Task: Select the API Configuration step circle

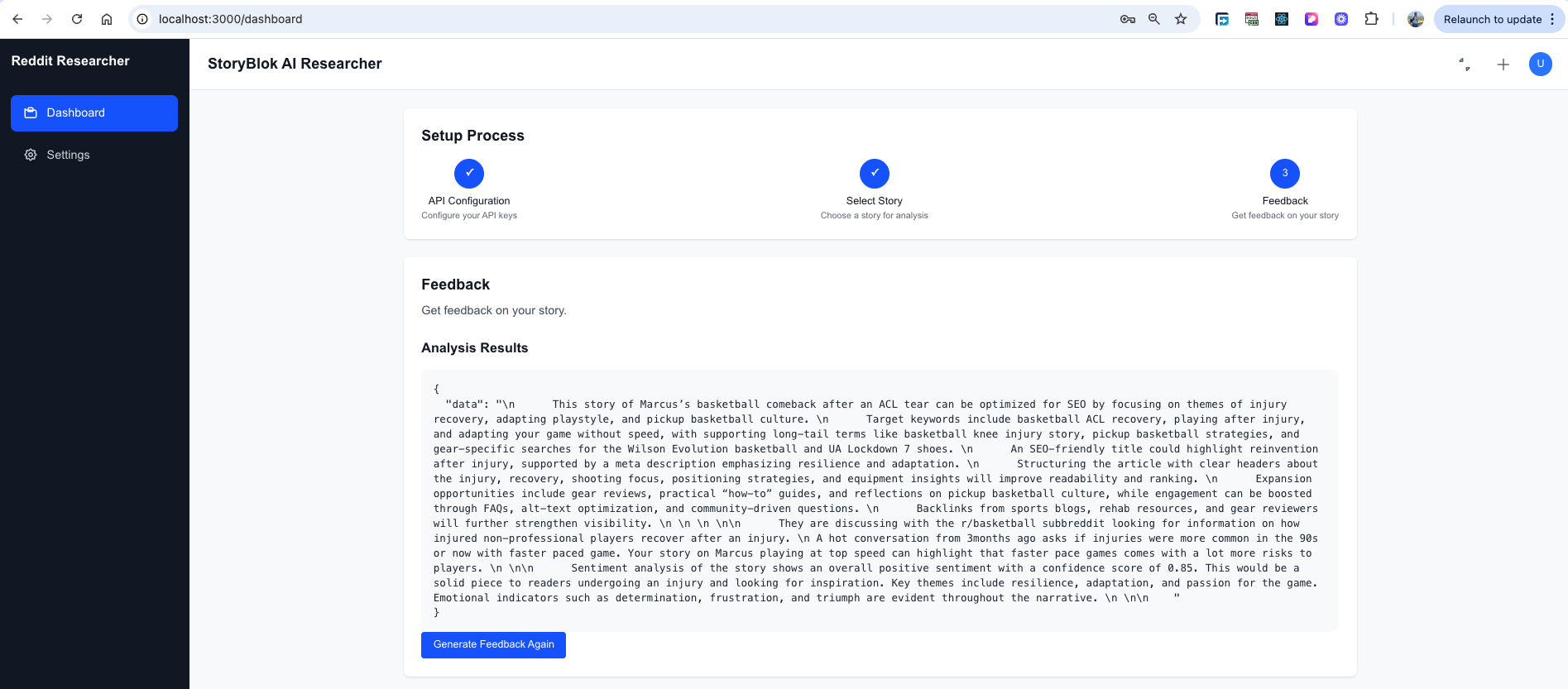Action: 469,174
